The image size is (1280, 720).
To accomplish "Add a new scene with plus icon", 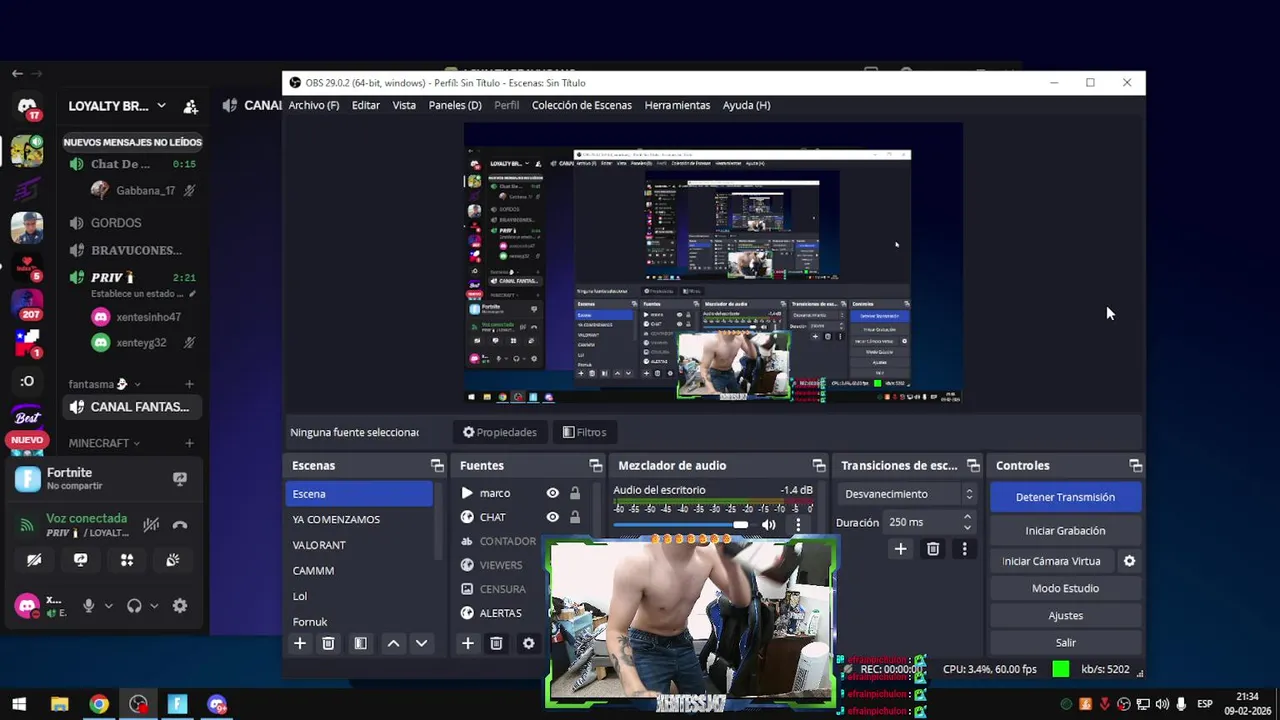I will (299, 644).
